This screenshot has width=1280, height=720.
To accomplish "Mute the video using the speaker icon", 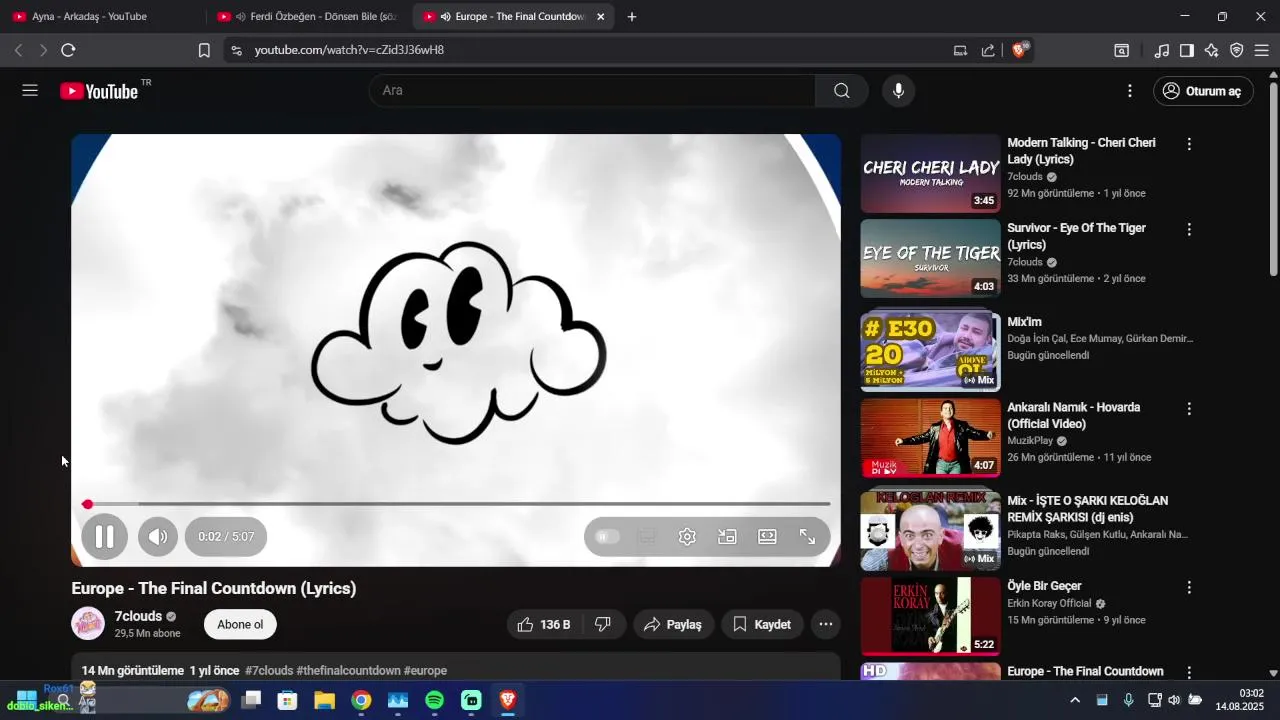I will (158, 536).
